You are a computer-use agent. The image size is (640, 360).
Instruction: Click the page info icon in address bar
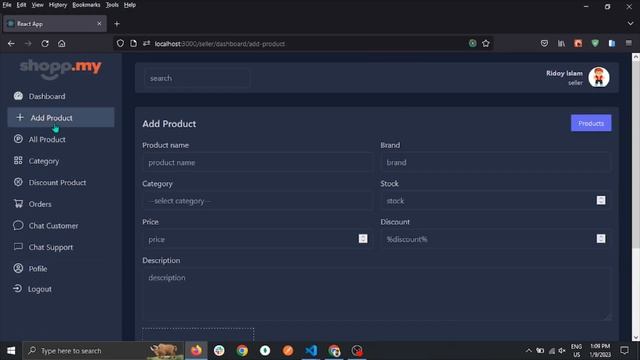click(x=133, y=43)
